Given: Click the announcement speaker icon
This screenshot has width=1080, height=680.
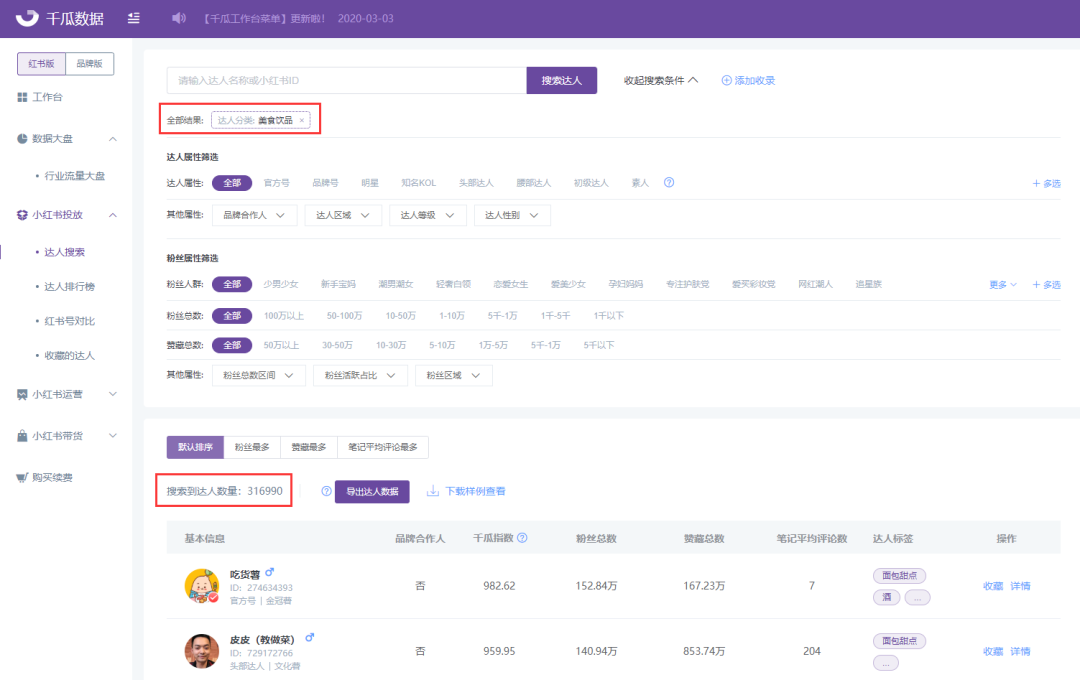Looking at the screenshot, I should [179, 18].
